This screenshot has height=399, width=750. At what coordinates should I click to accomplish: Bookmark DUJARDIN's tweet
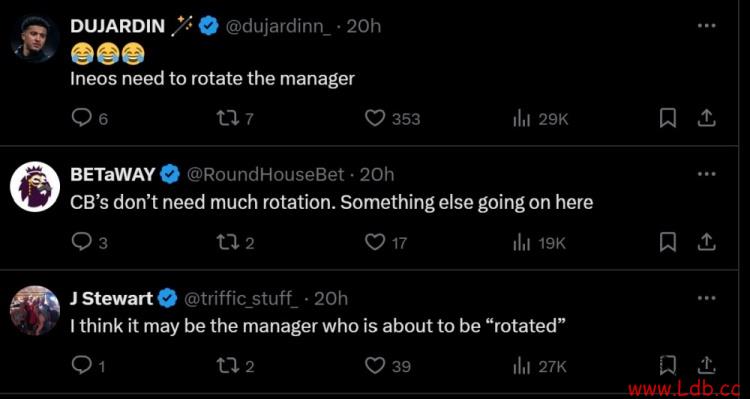pos(668,118)
